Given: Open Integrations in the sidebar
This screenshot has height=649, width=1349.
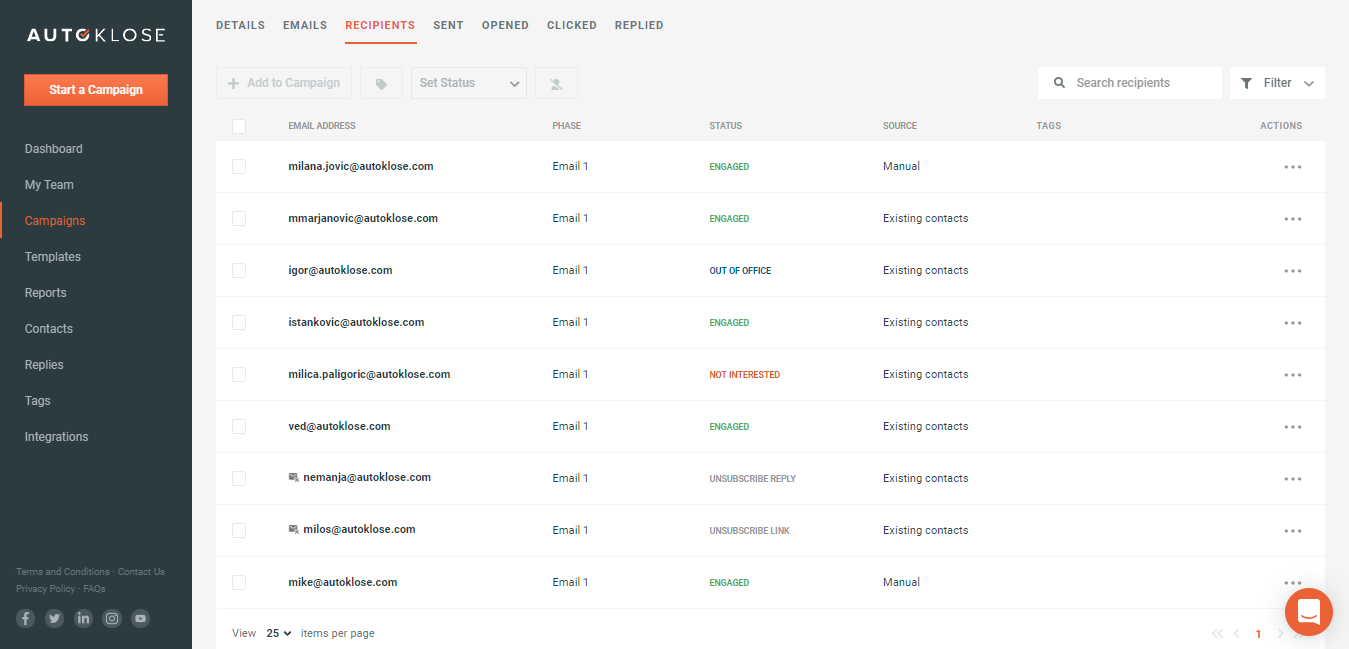Looking at the screenshot, I should (57, 437).
